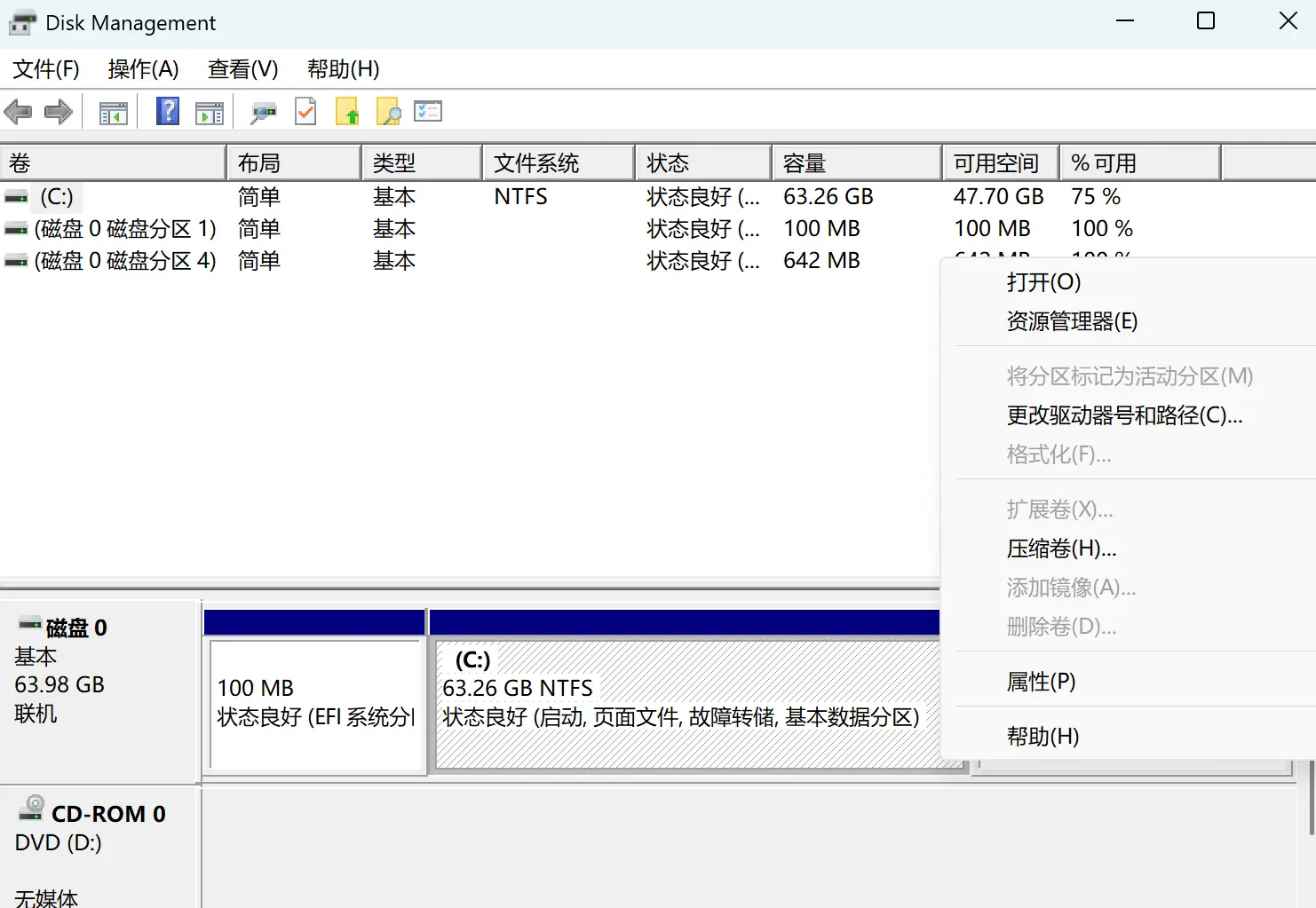Sort by the % 可用 column header

coord(1140,163)
